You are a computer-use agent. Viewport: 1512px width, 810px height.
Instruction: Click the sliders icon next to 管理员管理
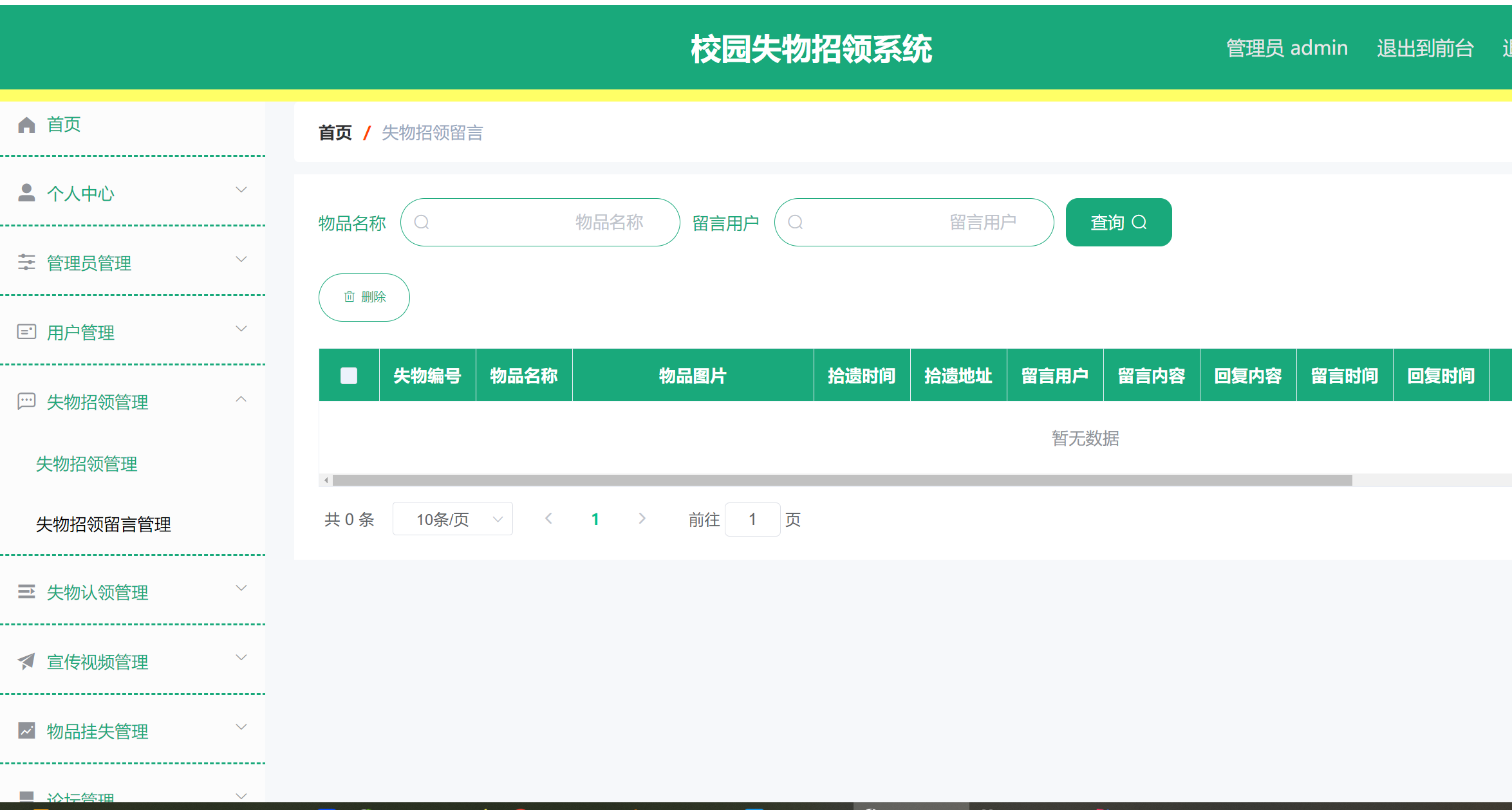click(26, 262)
